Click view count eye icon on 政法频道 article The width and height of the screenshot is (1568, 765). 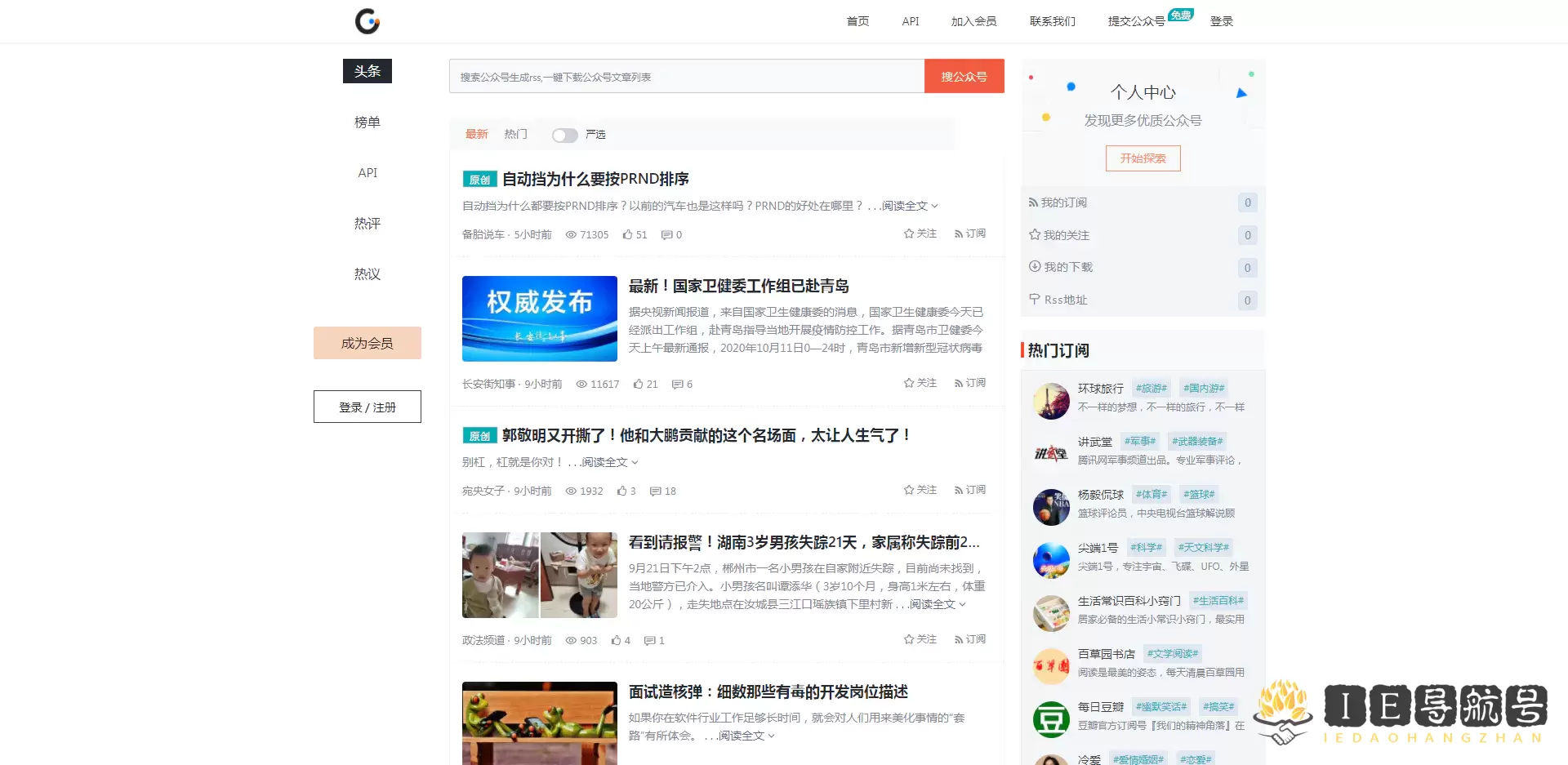(x=571, y=640)
